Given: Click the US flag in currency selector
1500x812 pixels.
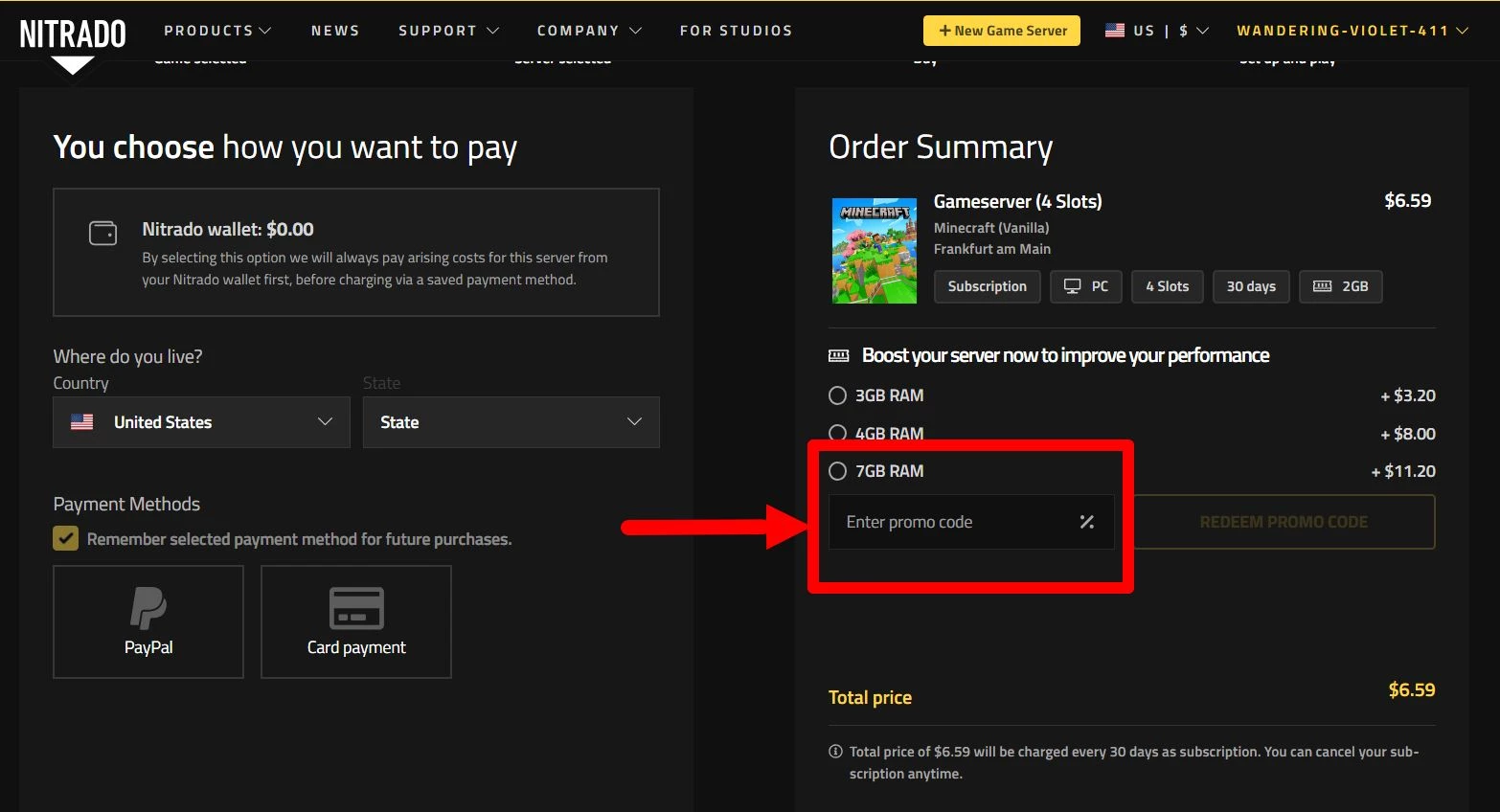Looking at the screenshot, I should [x=1115, y=31].
